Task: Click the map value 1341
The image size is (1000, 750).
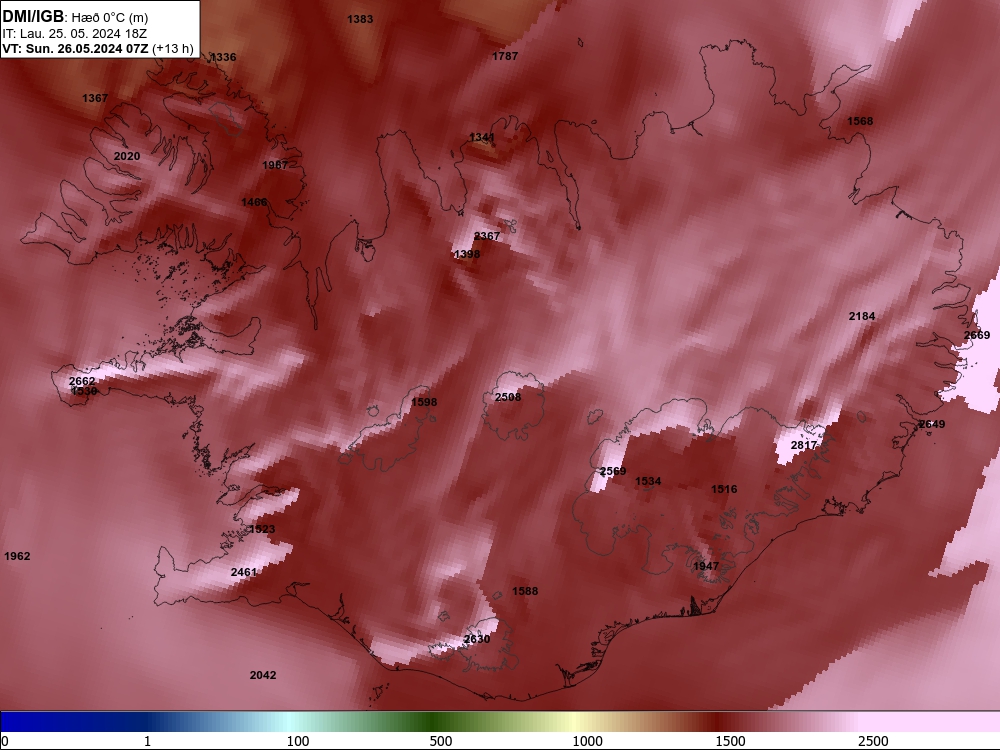Action: click(482, 138)
